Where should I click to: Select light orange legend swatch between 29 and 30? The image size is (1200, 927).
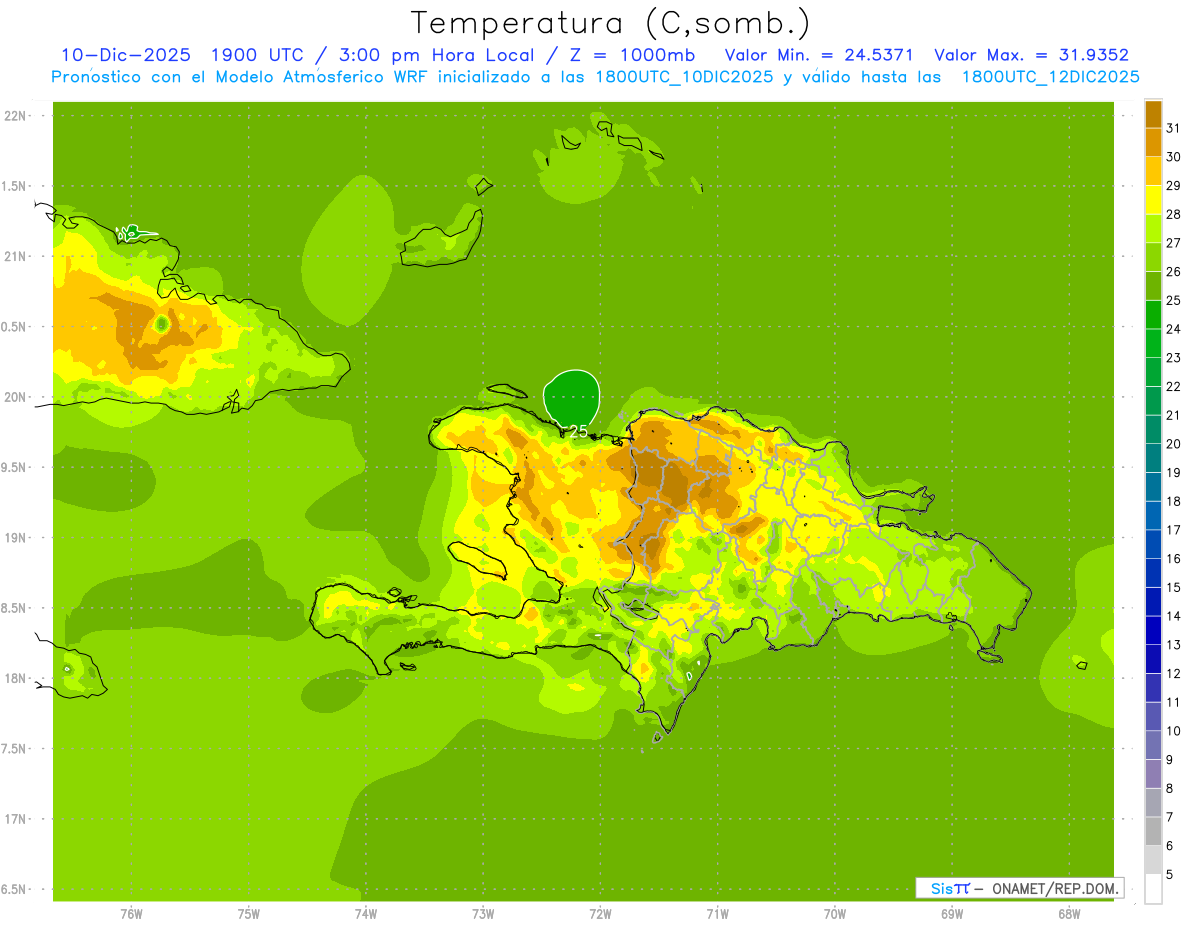[x=1153, y=171]
